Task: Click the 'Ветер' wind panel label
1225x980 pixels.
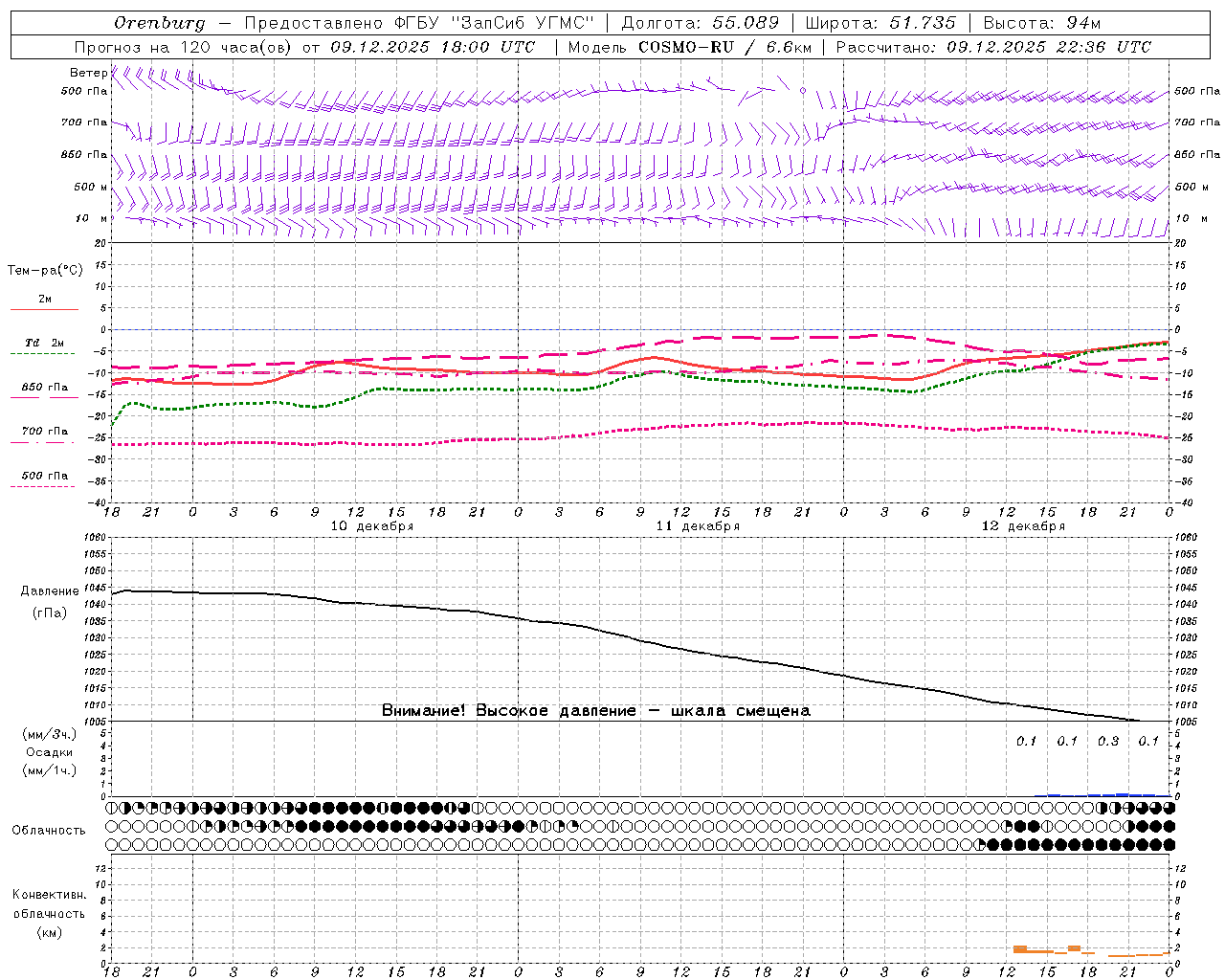Action: click(x=89, y=73)
